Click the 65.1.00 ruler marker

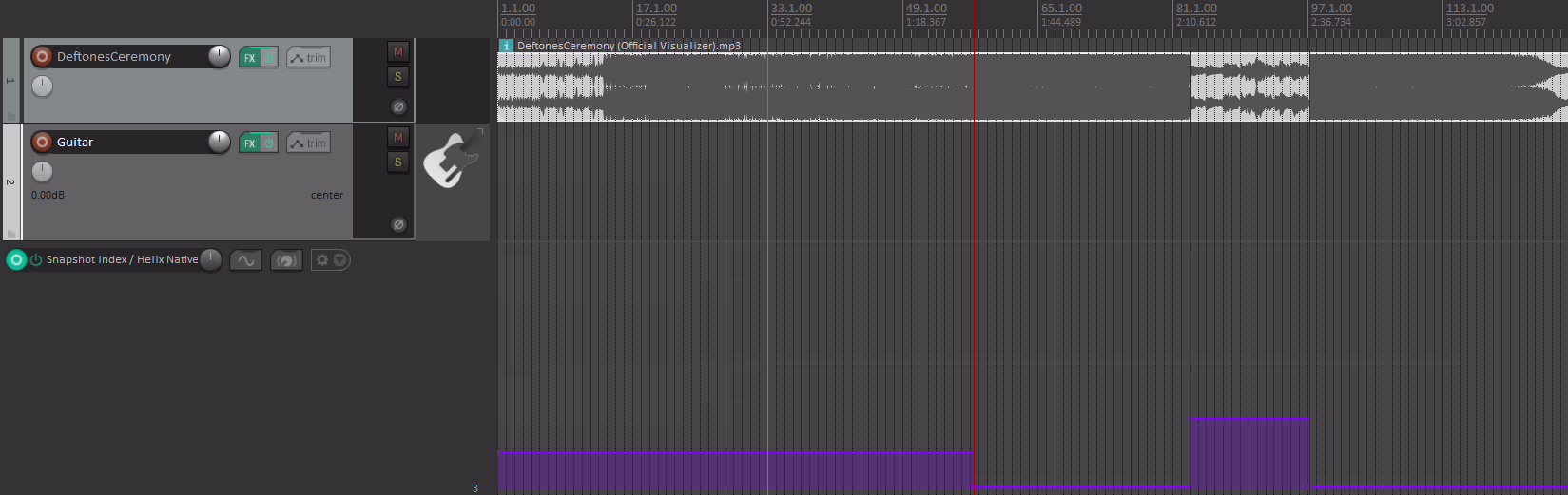[1061, 9]
